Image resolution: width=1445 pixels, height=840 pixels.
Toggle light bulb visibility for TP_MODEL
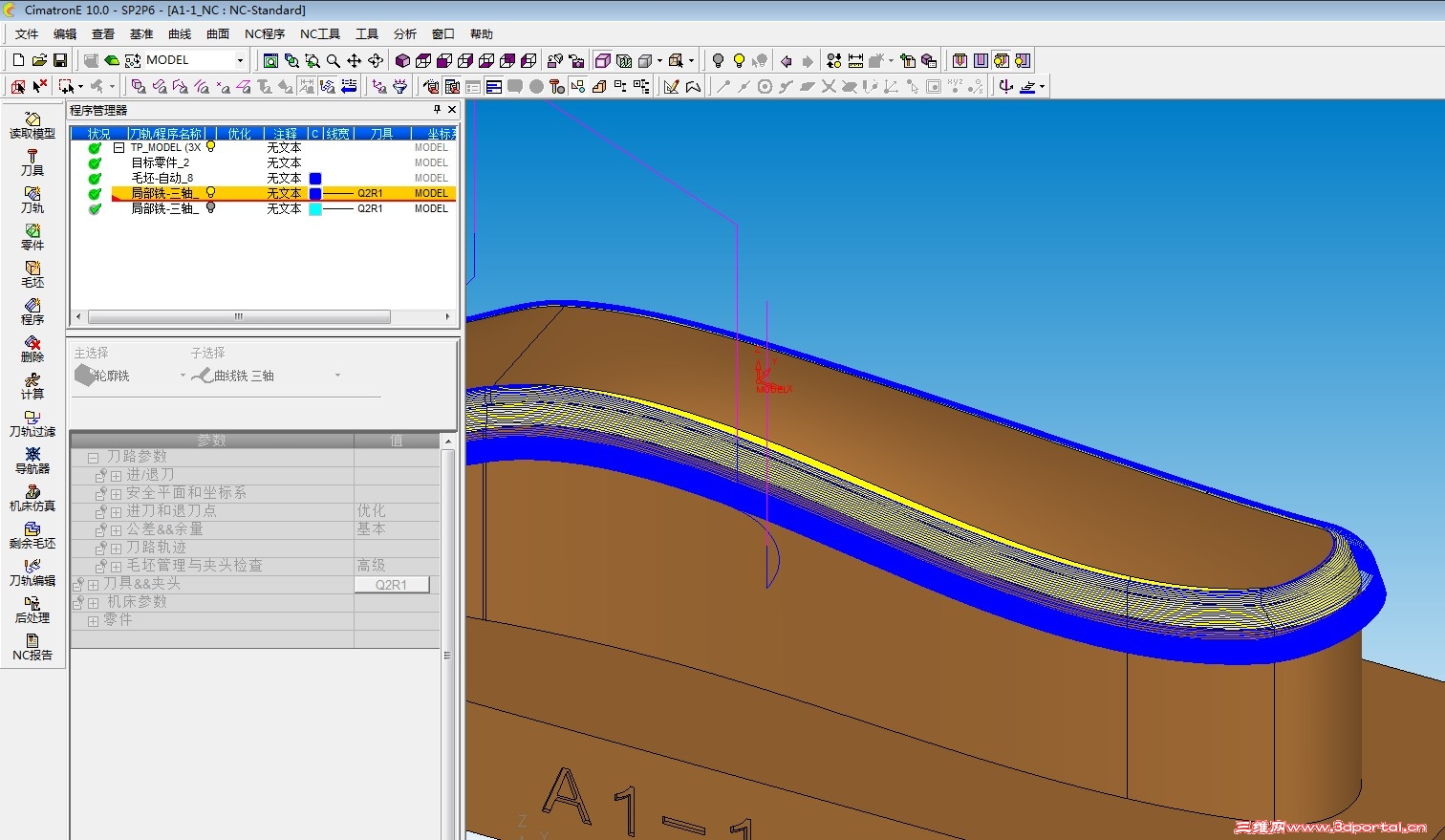[211, 147]
